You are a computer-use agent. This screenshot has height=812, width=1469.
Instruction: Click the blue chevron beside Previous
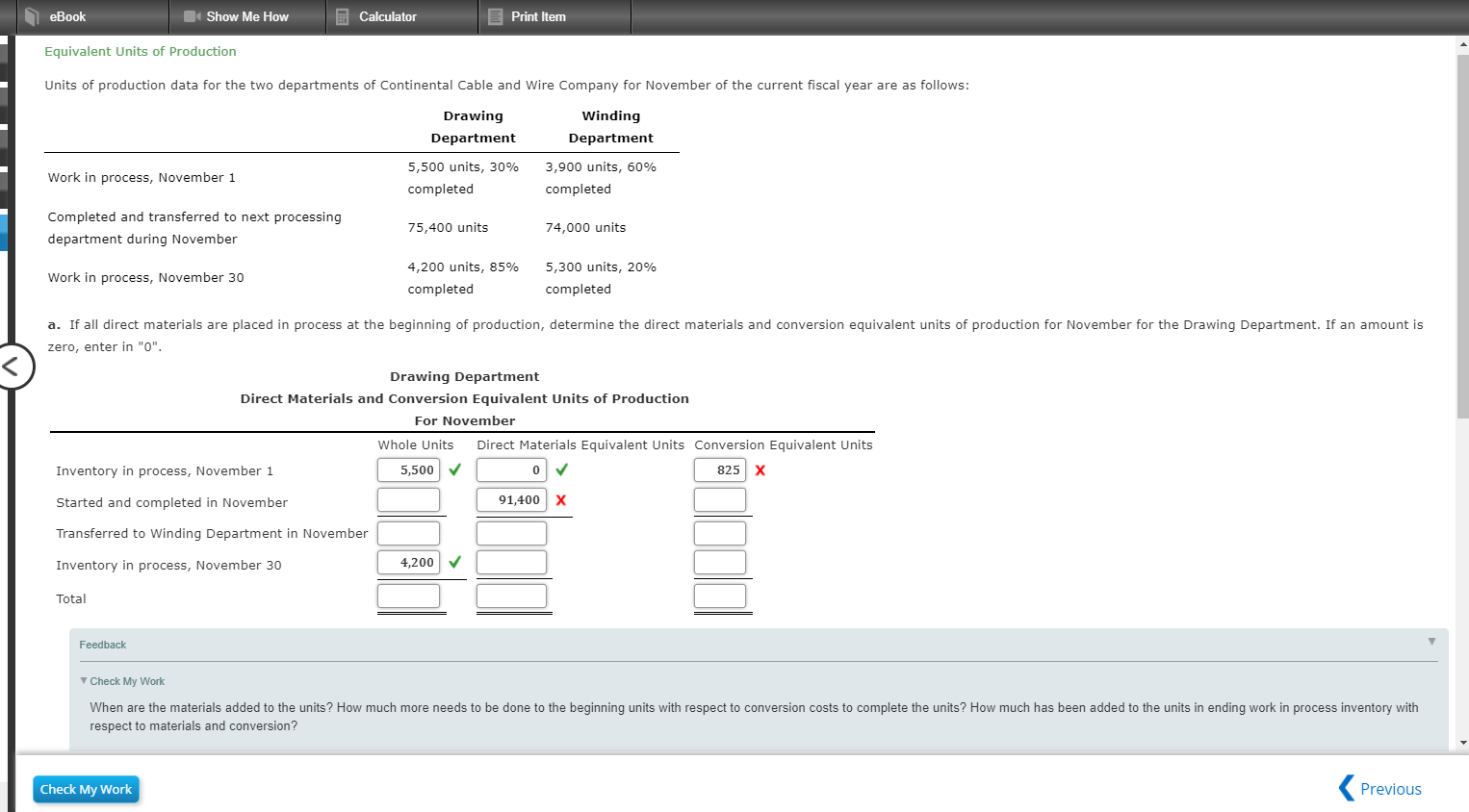1345,788
